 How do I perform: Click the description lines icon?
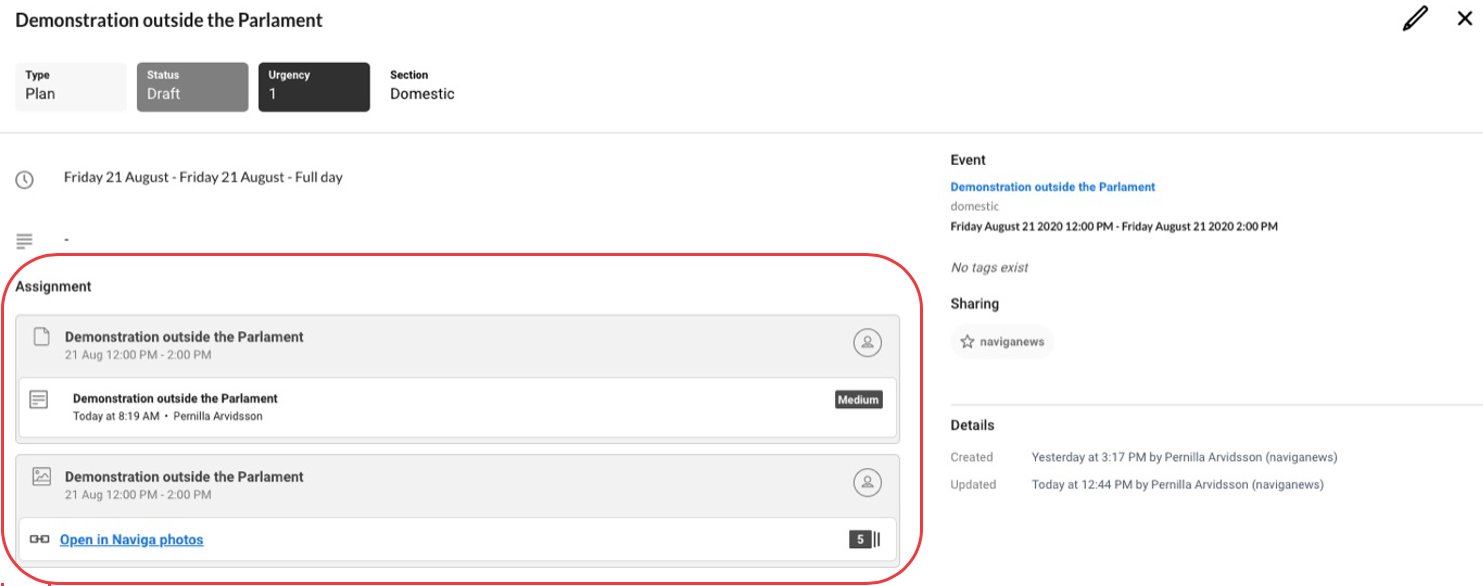click(x=25, y=241)
